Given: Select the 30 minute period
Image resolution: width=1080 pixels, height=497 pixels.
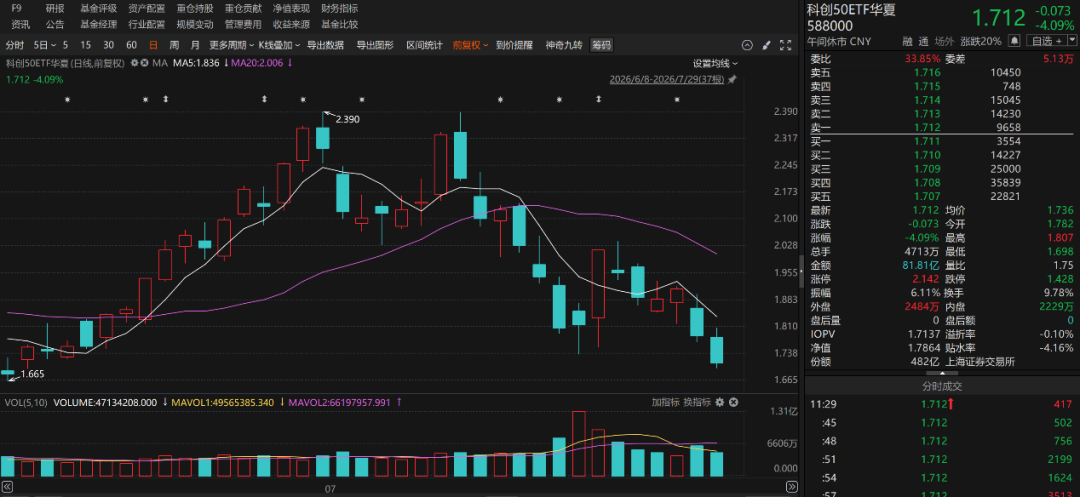Looking at the screenshot, I should tap(108, 45).
